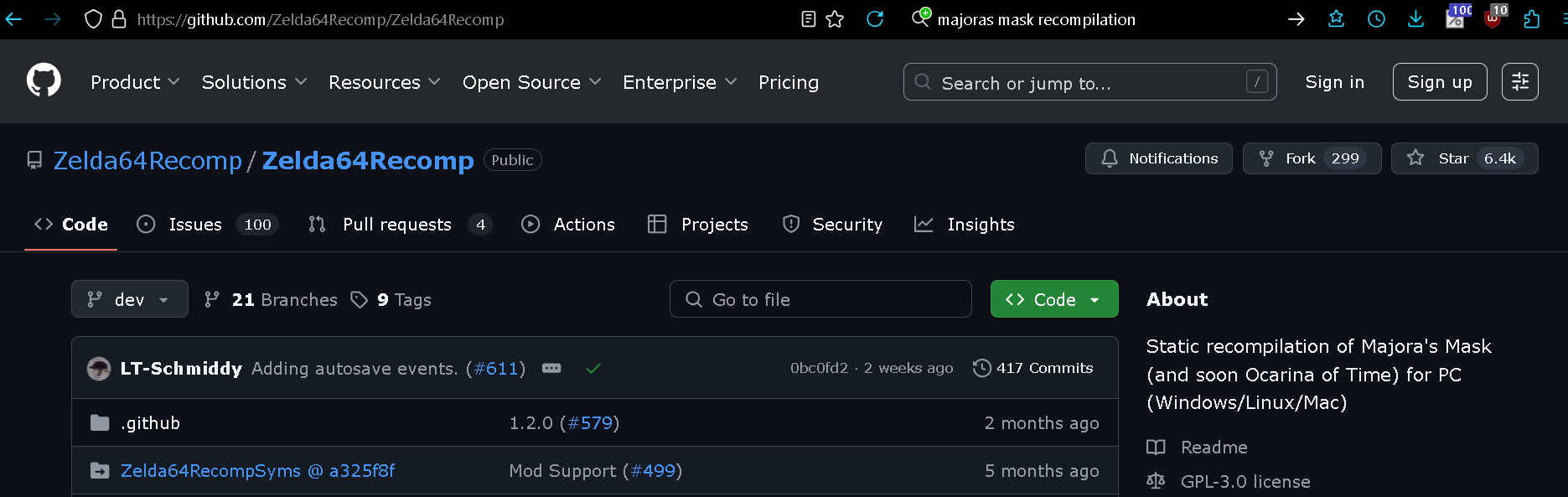Screen dimensions: 1568x497
Task: Click the search engine magnifier icon
Action: tap(920, 18)
